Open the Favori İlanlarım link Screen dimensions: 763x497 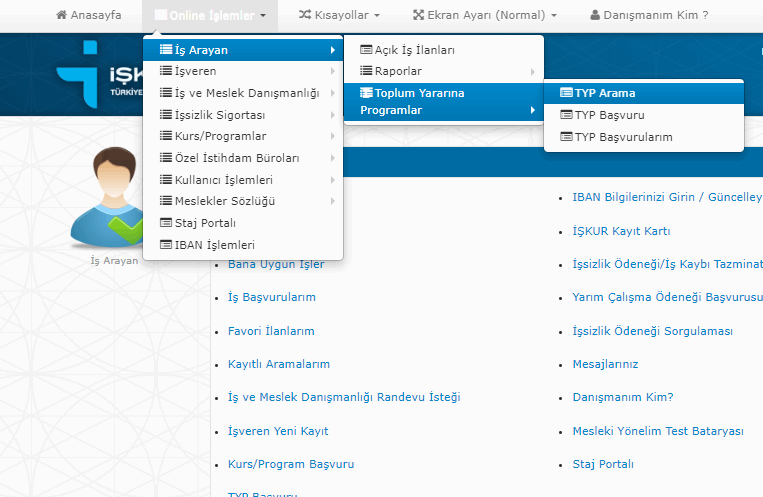(x=271, y=331)
